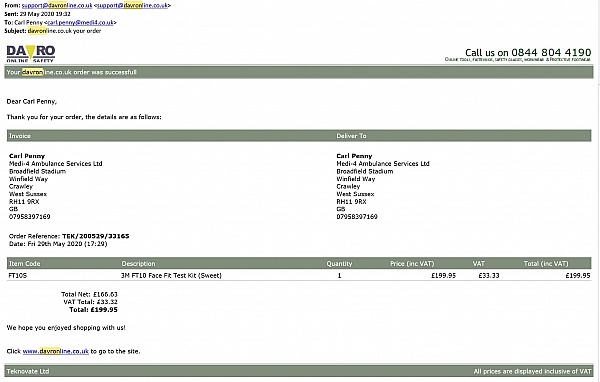600x382 pixels.
Task: Click the Quantity column header
Action: (339, 264)
